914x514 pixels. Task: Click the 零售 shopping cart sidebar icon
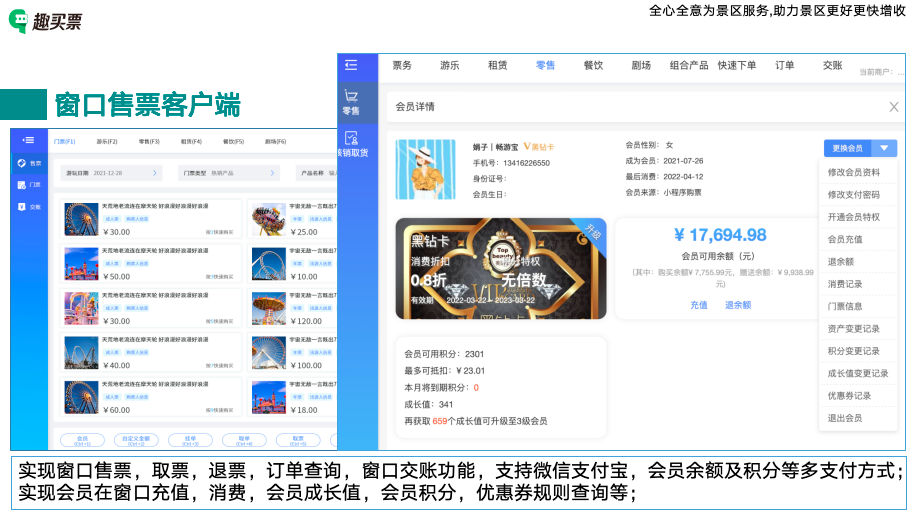point(351,100)
